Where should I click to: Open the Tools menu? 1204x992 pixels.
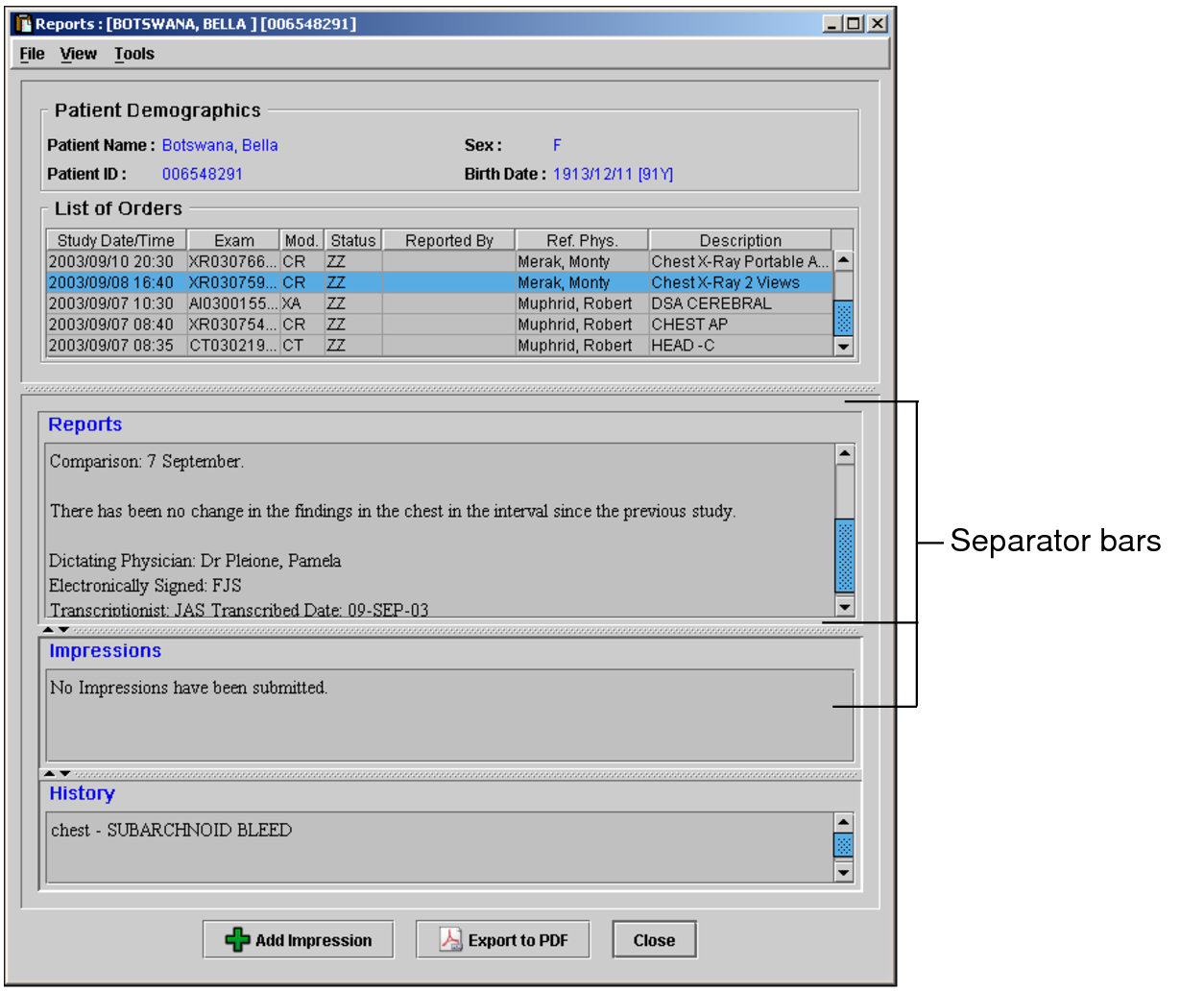pyautogui.click(x=133, y=54)
